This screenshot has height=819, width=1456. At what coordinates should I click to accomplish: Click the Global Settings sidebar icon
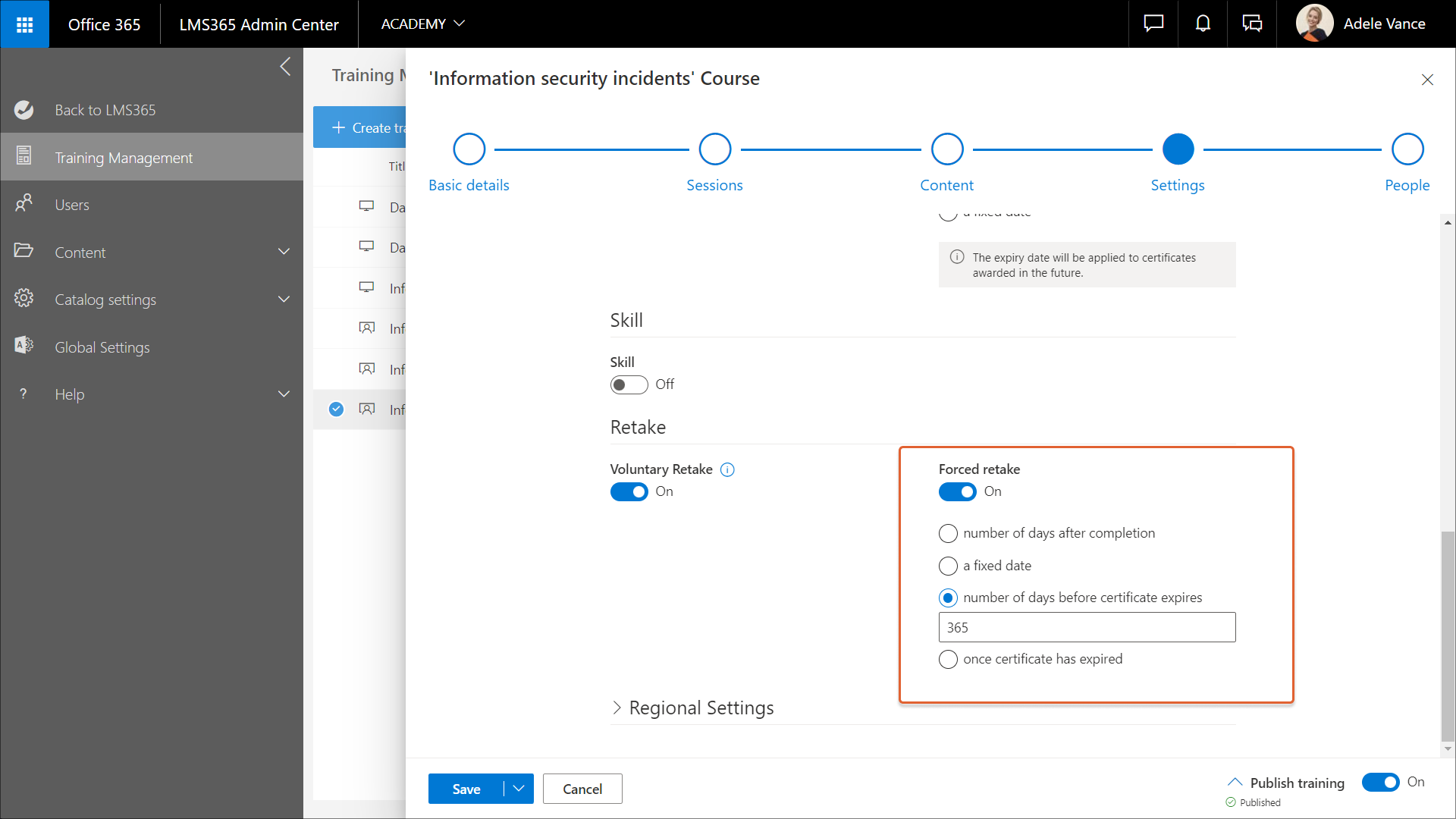(24, 347)
